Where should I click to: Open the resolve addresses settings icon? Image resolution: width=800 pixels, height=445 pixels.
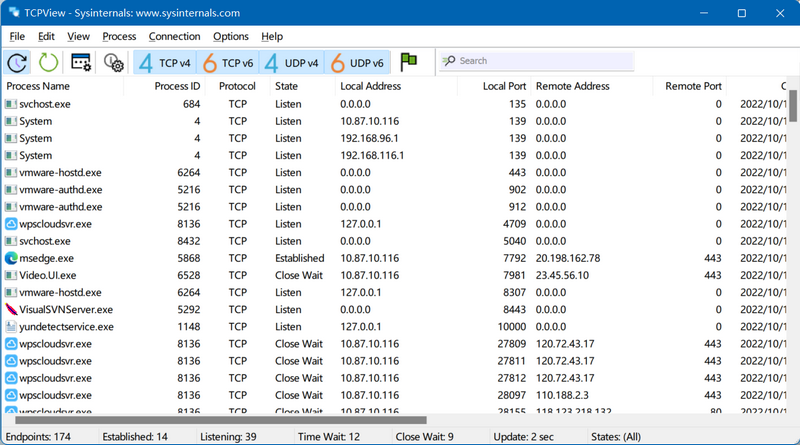click(113, 63)
